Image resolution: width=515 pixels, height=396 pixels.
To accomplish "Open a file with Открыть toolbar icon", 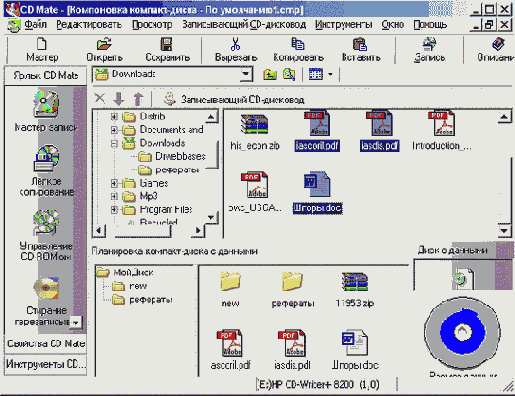I will tap(104, 49).
